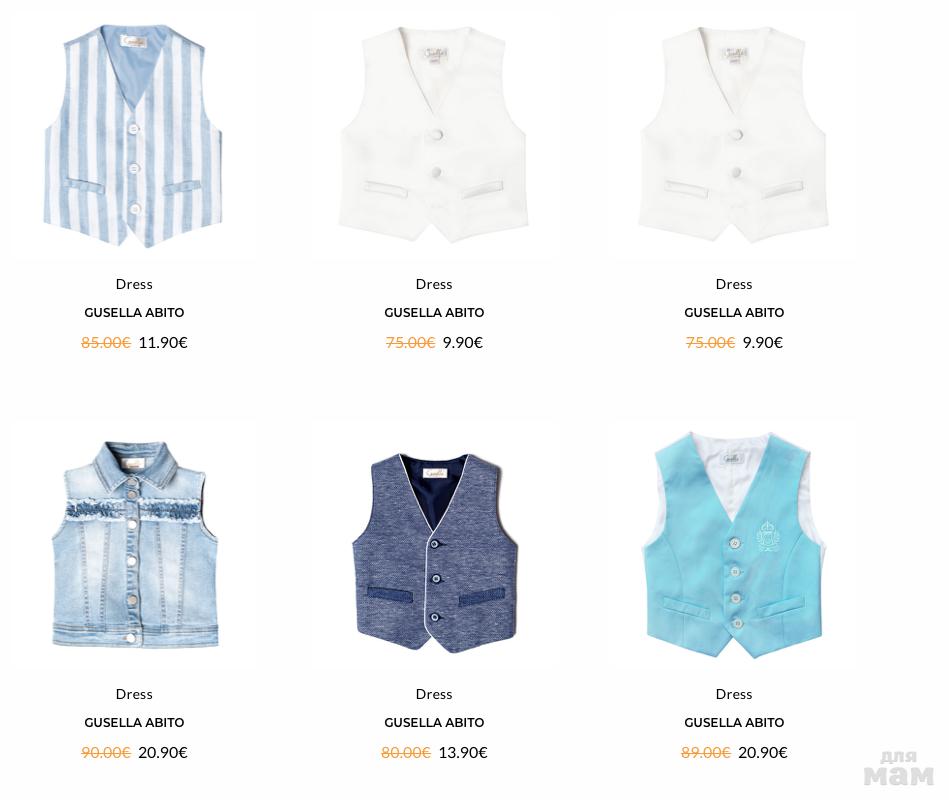Open the navy tweed vest image
The image size is (949, 800).
point(435,553)
